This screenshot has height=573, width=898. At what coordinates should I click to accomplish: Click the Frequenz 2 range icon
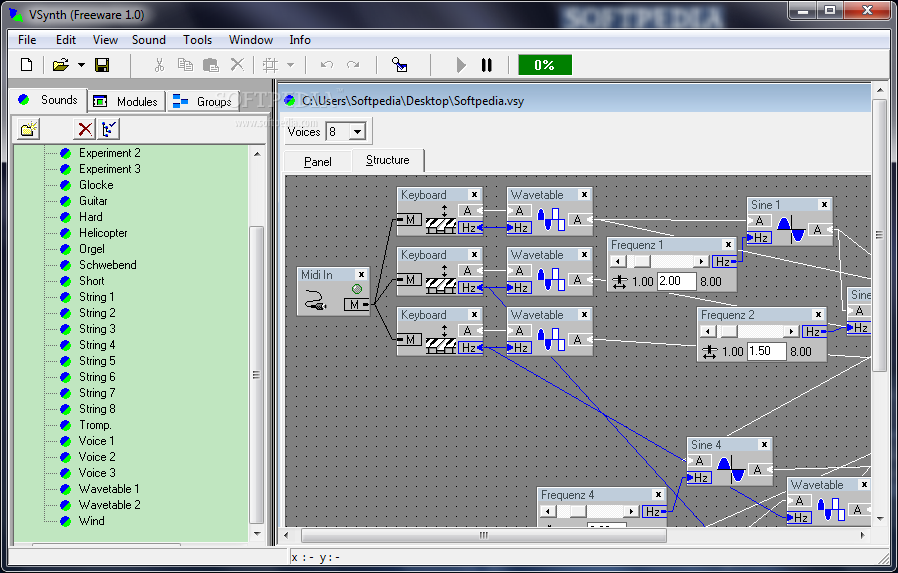click(x=709, y=351)
